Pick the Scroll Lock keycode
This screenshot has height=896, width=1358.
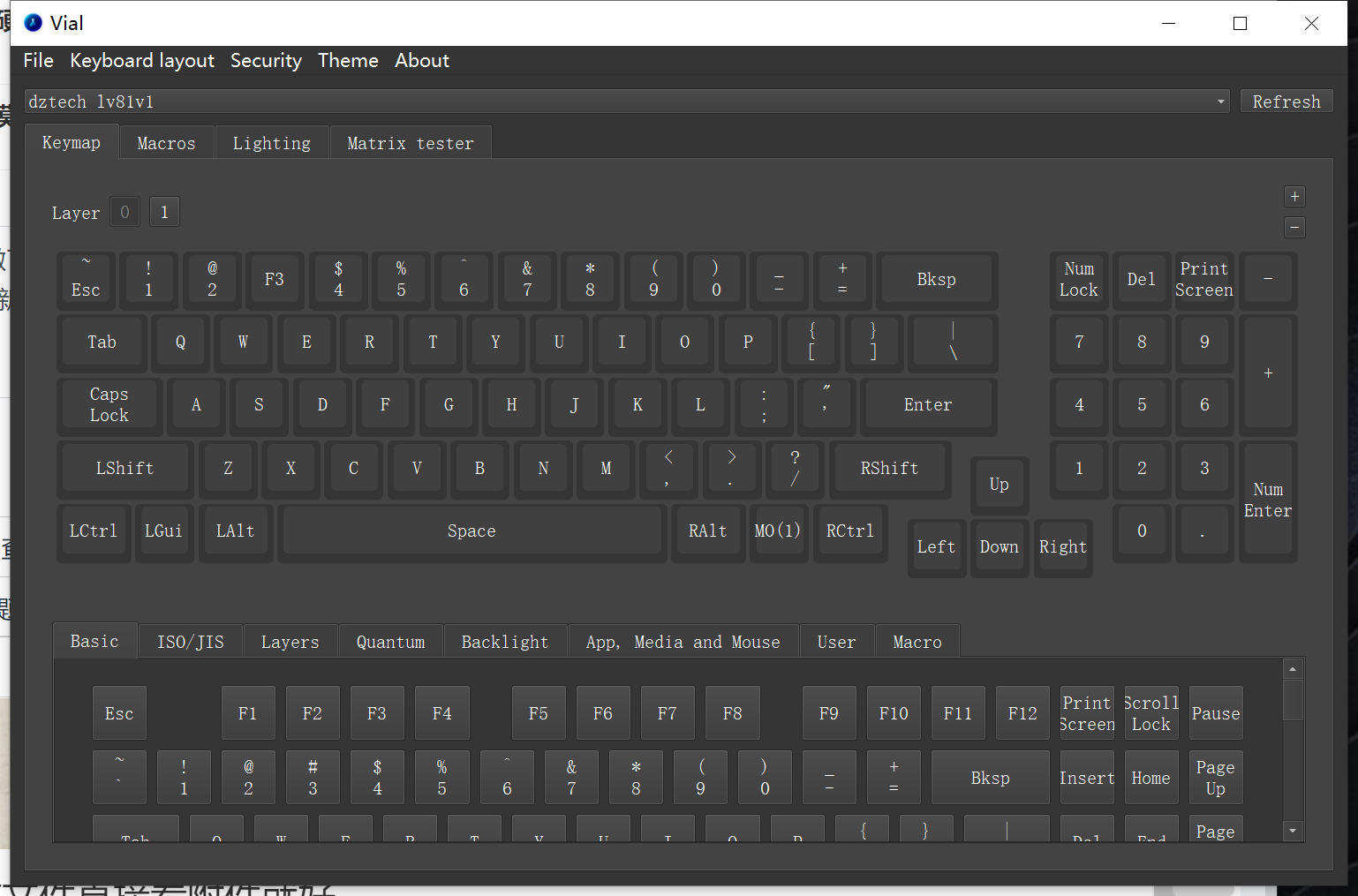[x=1151, y=713]
